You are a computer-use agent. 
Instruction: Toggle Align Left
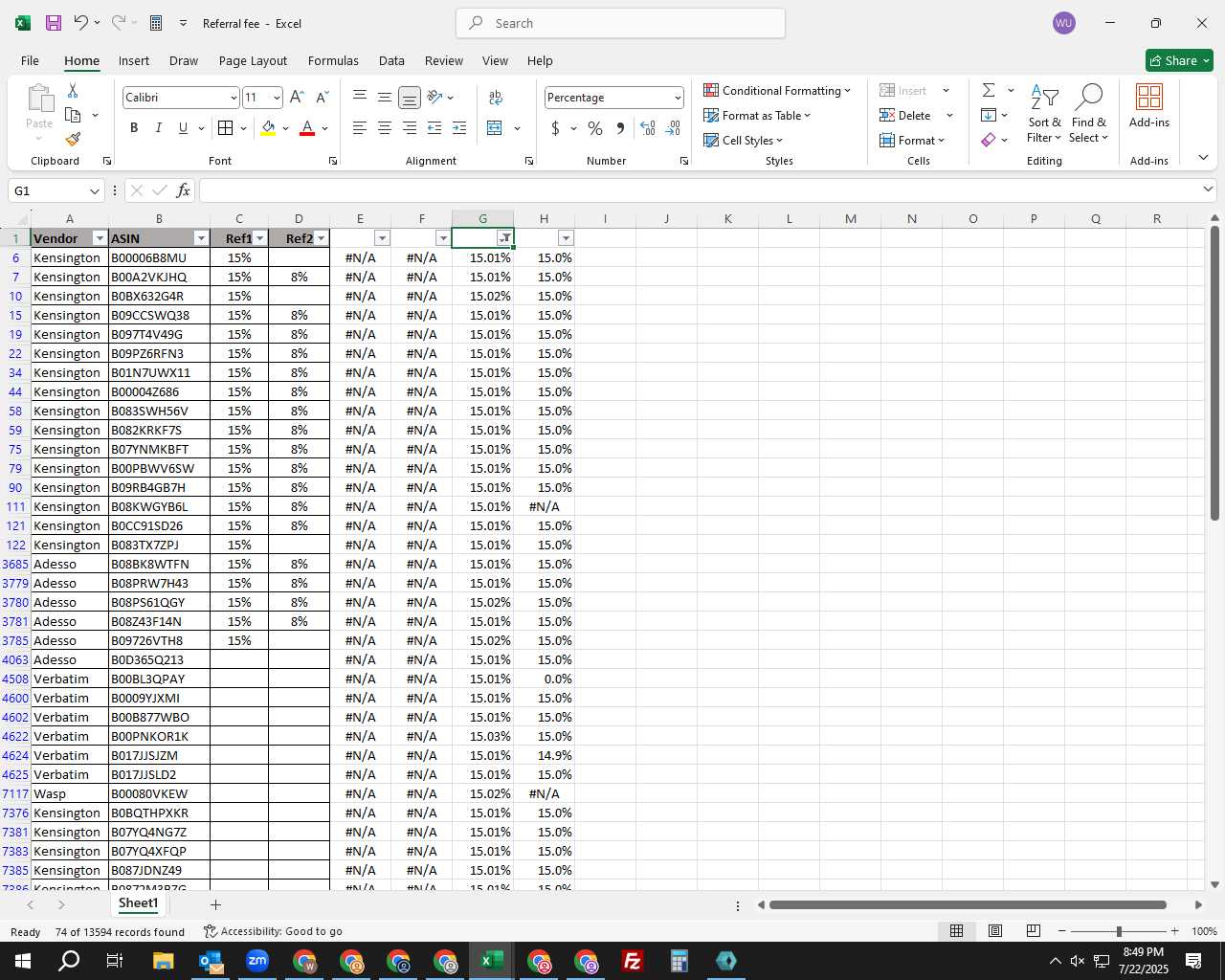pyautogui.click(x=360, y=128)
